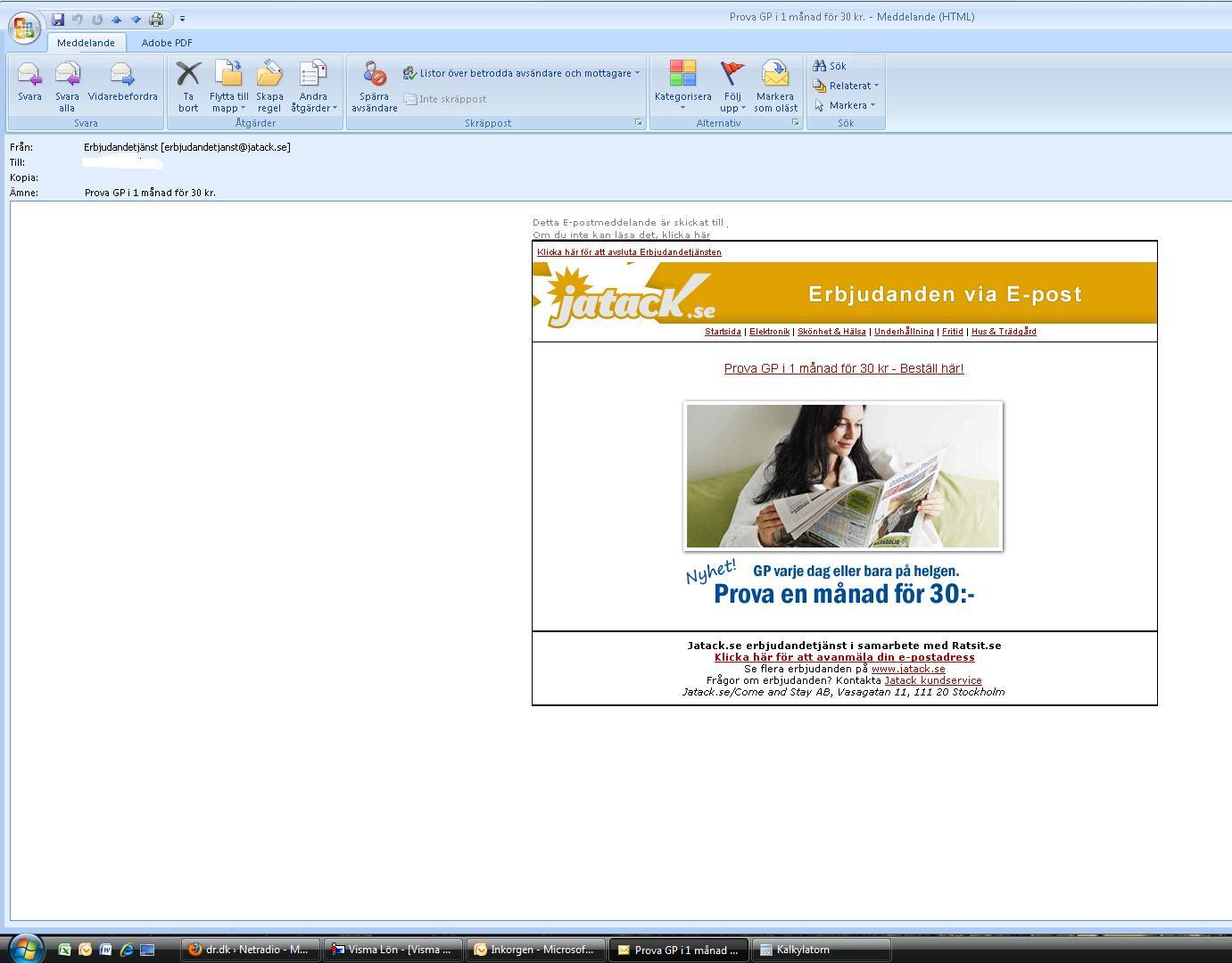This screenshot has height=963, width=1232.
Task: Switch to Inkorgen Microsoft Outlook taskbar window
Action: pyautogui.click(x=536, y=950)
